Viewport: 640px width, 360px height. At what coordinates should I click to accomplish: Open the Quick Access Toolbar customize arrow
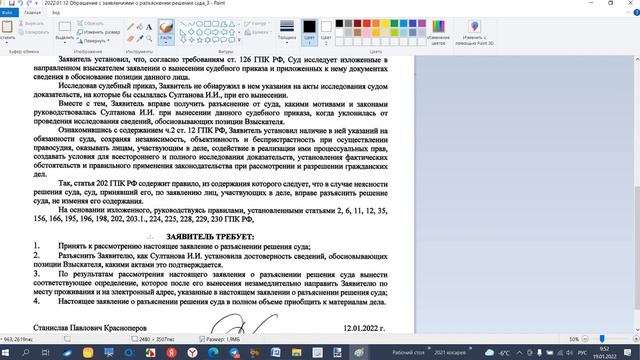pyautogui.click(x=37, y=3)
